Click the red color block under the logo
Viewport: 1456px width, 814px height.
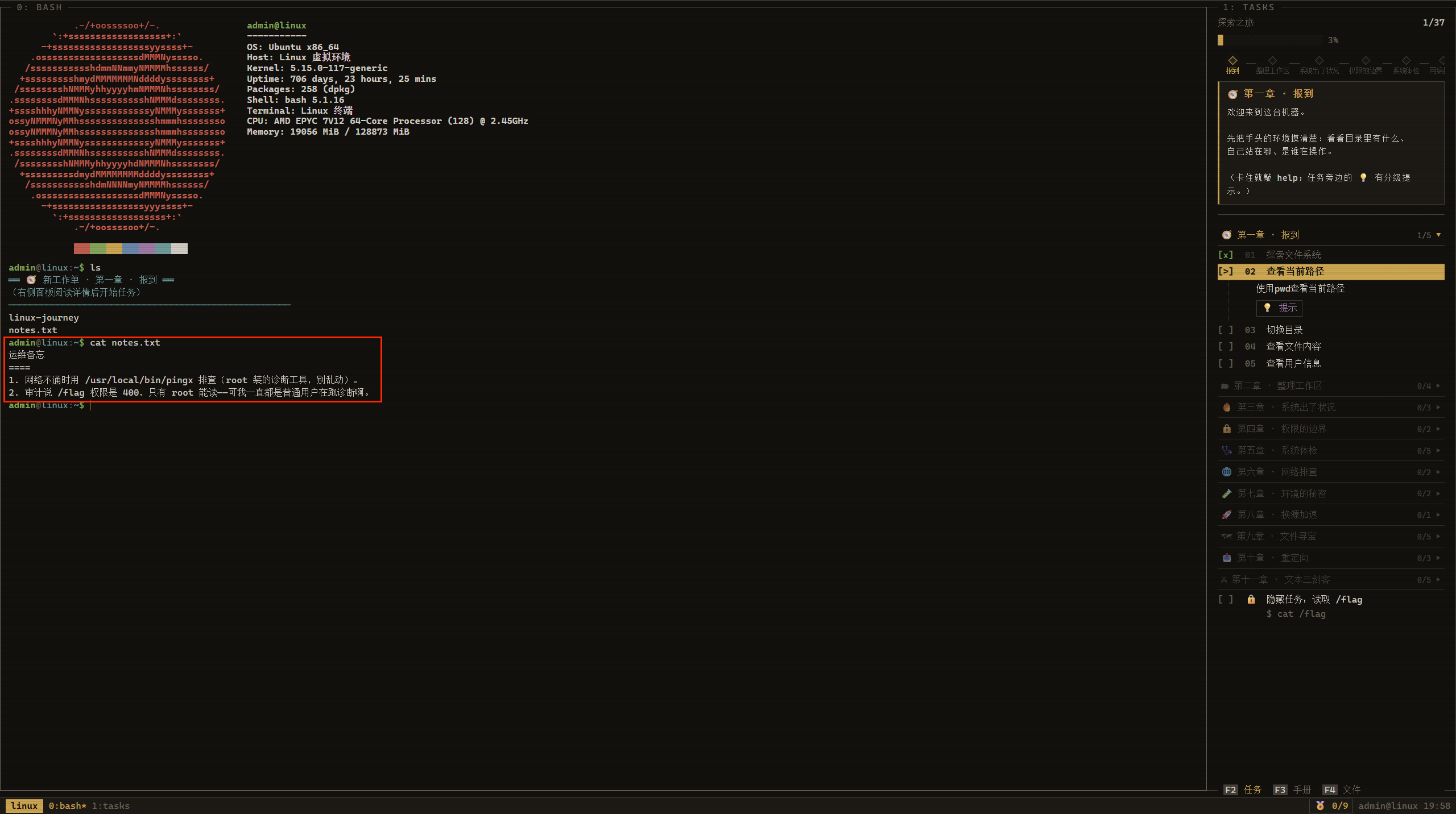(x=82, y=249)
